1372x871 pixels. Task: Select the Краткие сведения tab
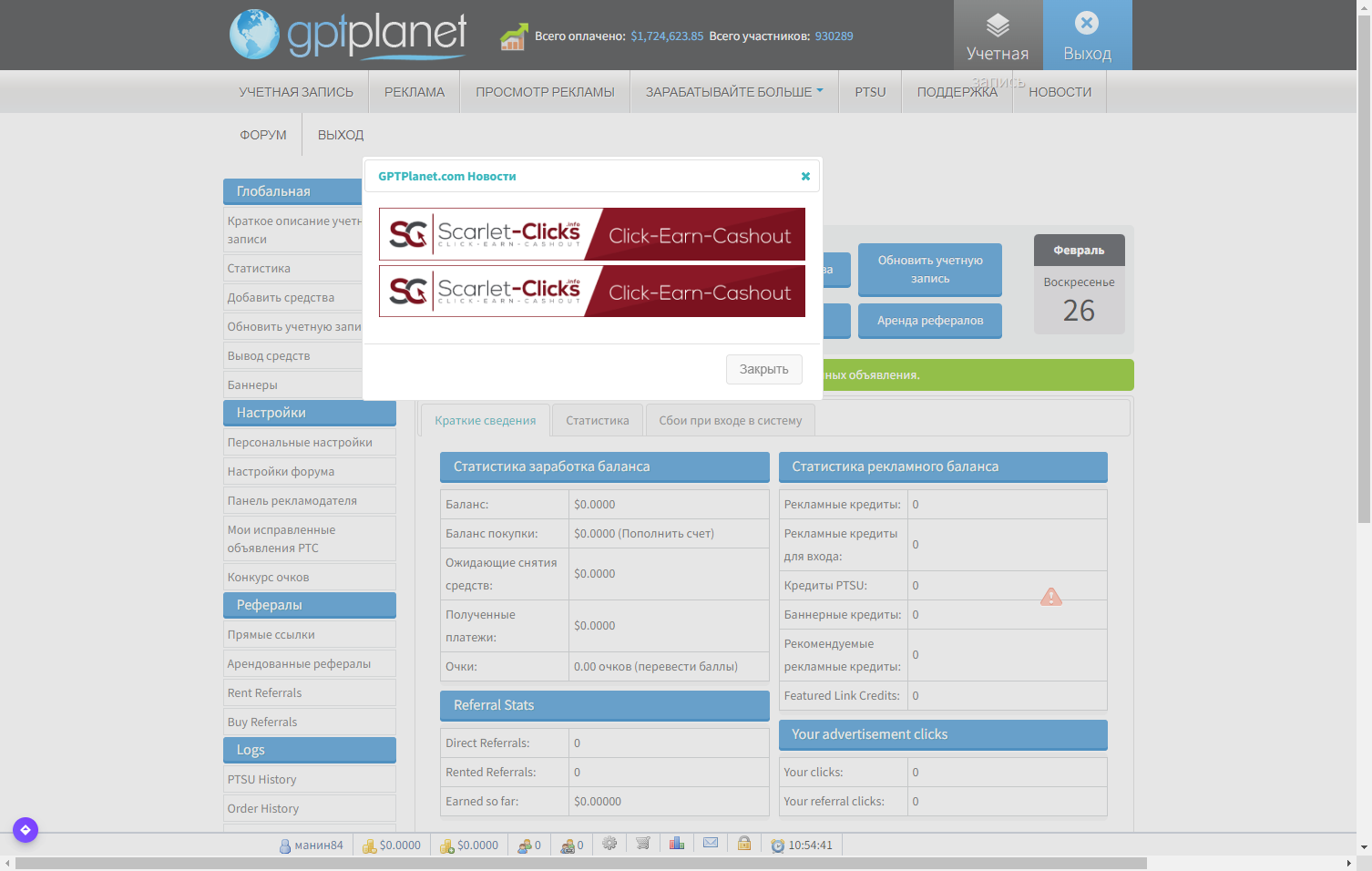(x=486, y=420)
